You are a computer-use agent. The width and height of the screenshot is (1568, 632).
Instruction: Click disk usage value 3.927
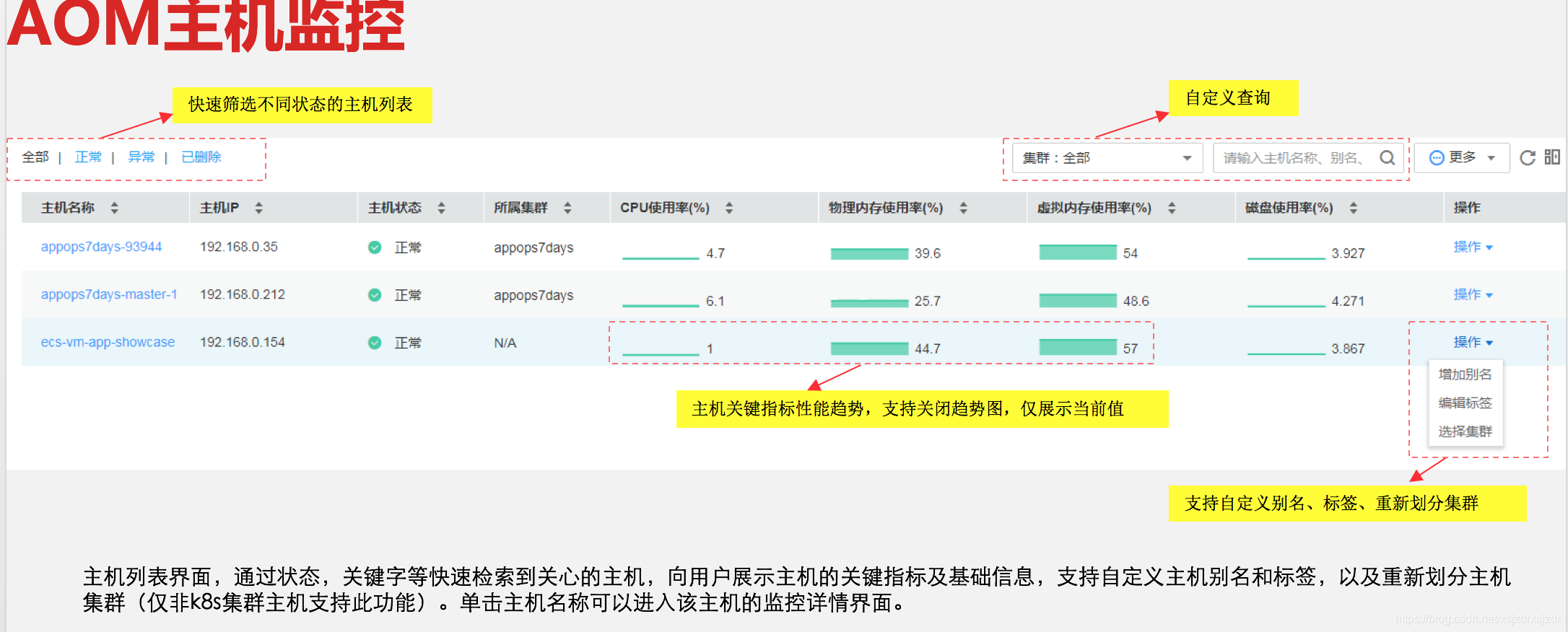1348,253
